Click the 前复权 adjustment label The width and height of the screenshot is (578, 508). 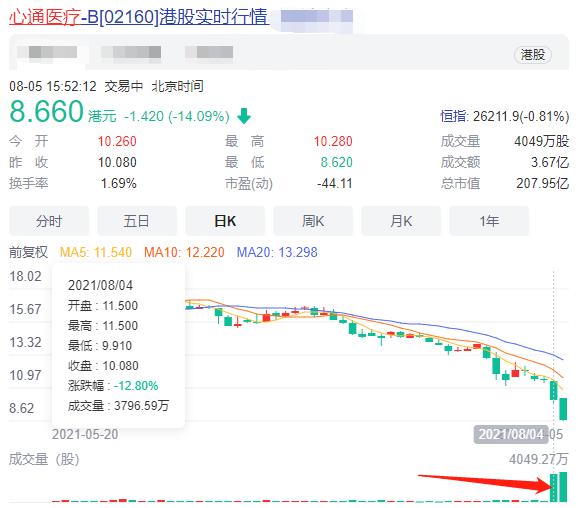(28, 252)
